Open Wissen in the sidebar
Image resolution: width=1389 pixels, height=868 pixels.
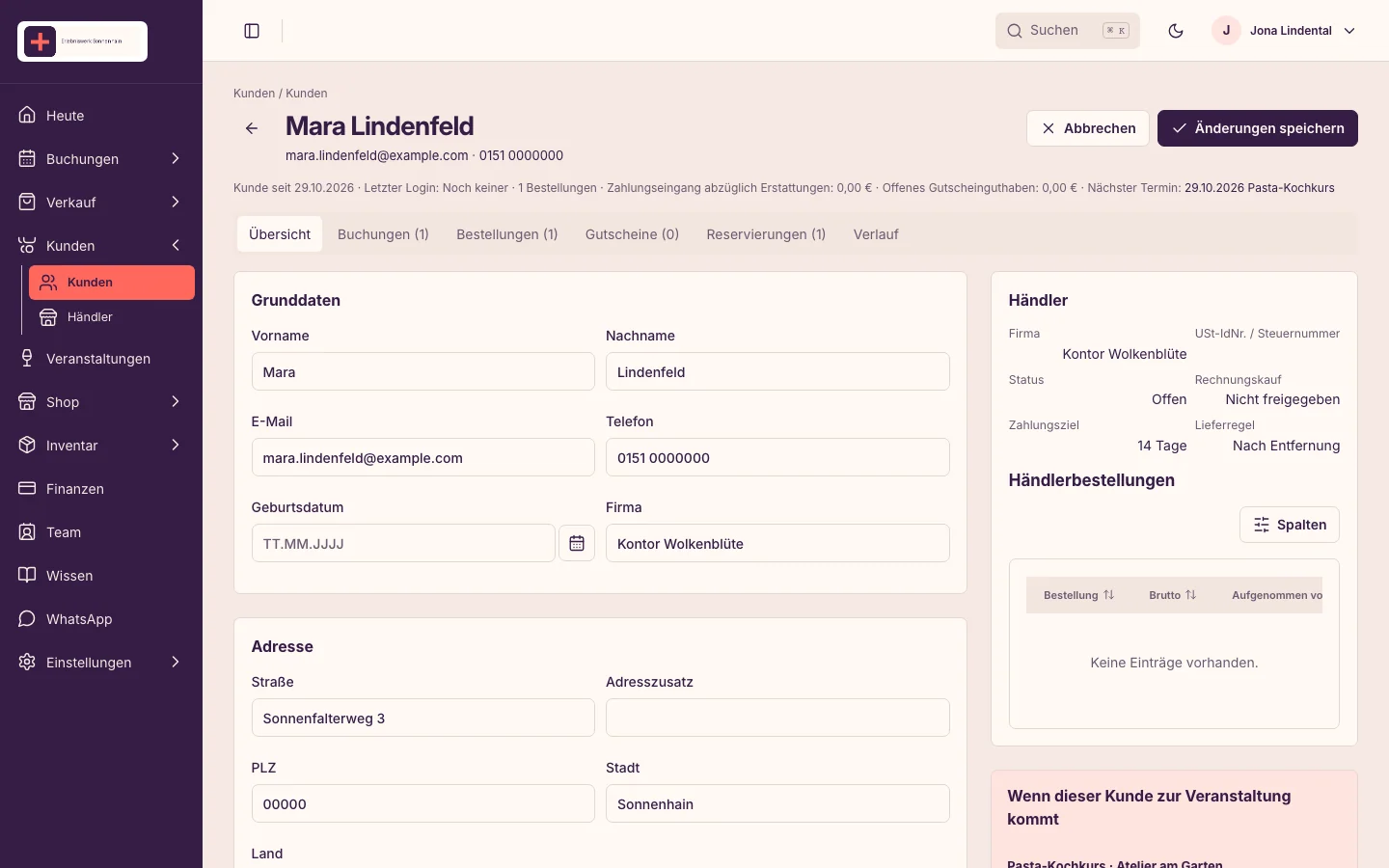pyautogui.click(x=101, y=576)
